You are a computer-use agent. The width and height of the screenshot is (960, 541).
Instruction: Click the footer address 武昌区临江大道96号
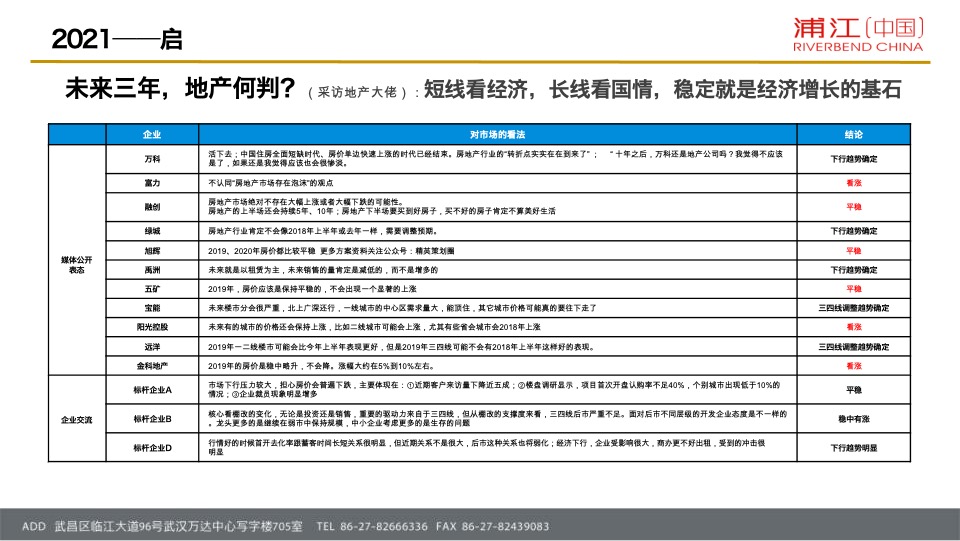click(x=108, y=526)
